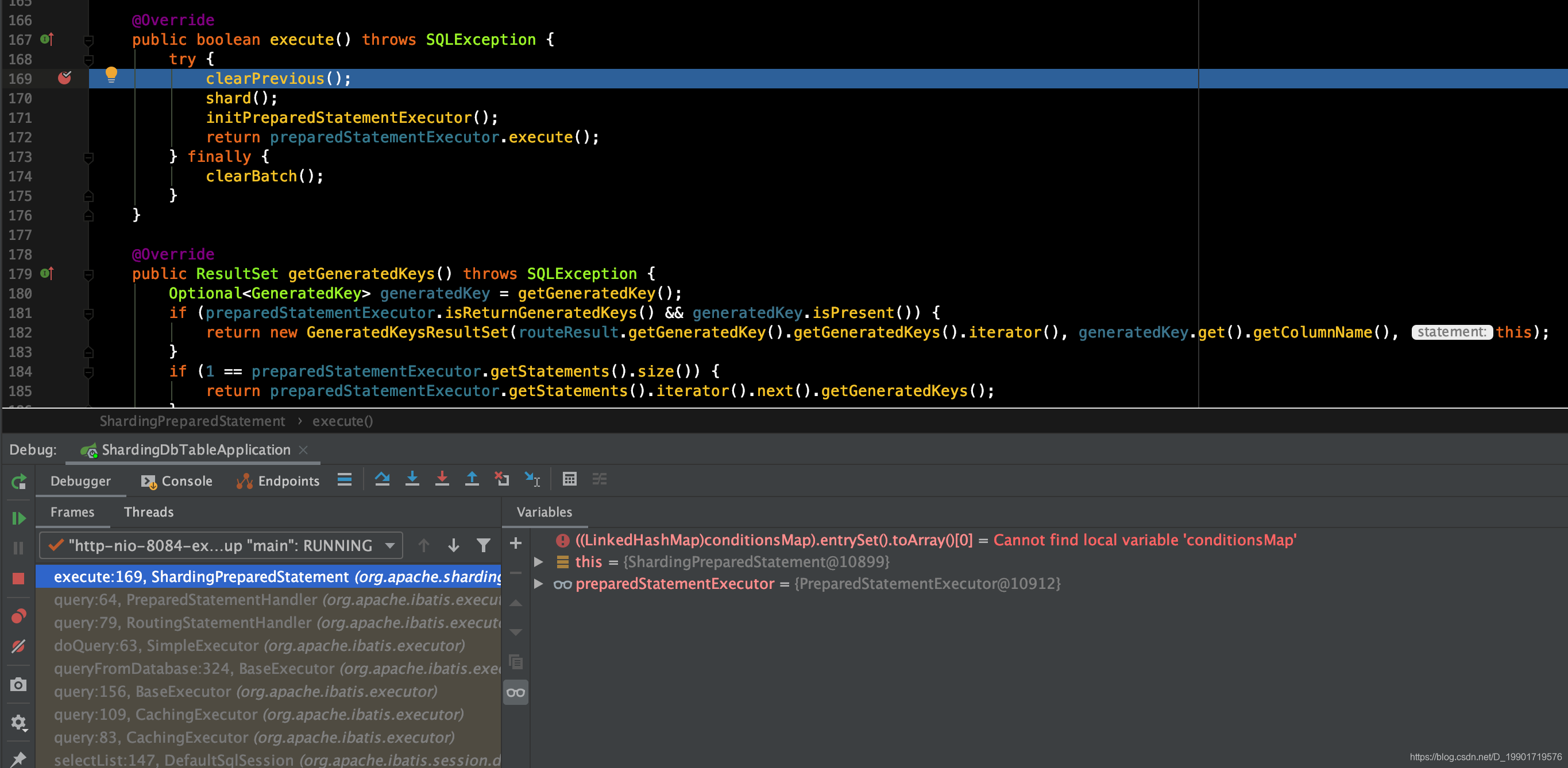Click execute() in the breadcrumb
Screen dimensions: 1568x768
pyautogui.click(x=343, y=421)
